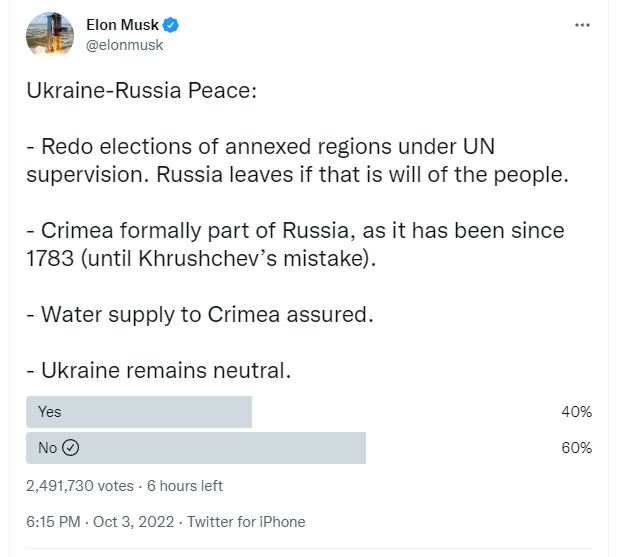Click the Elon Musk display name
Viewport: 618px width, 557px height.
(x=122, y=25)
